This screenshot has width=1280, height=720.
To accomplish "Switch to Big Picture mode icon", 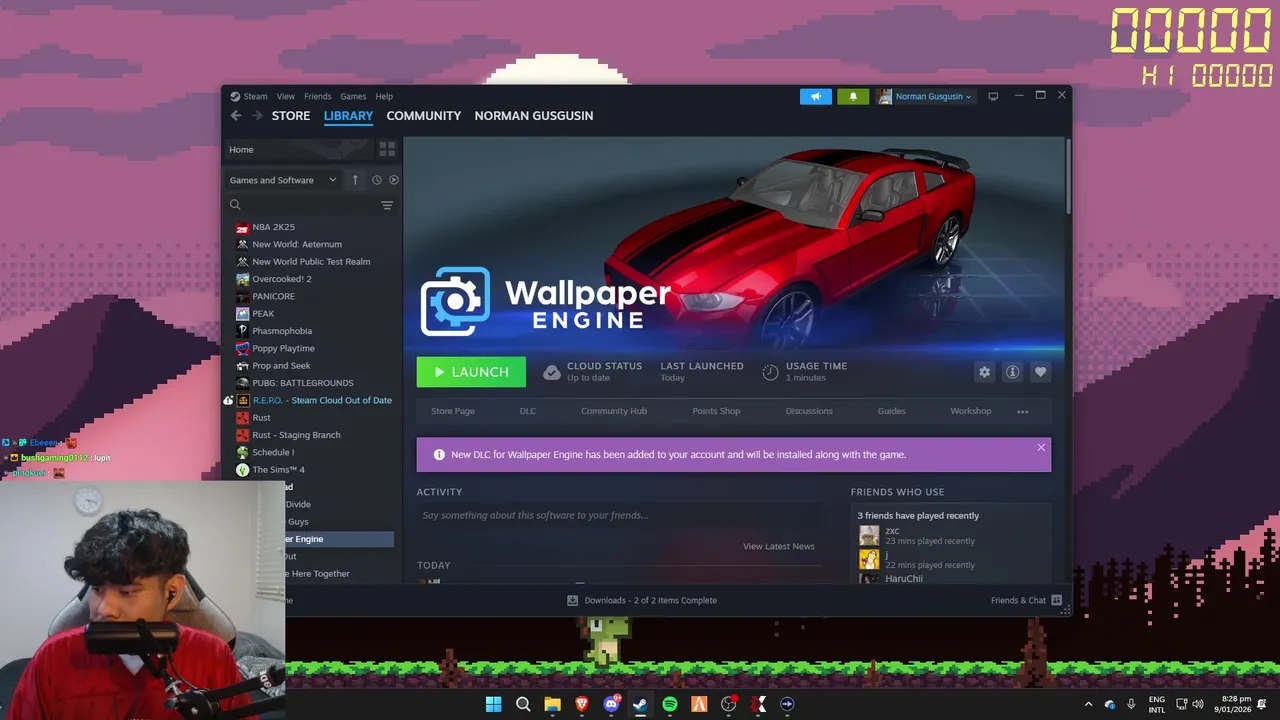I will pyautogui.click(x=993, y=96).
